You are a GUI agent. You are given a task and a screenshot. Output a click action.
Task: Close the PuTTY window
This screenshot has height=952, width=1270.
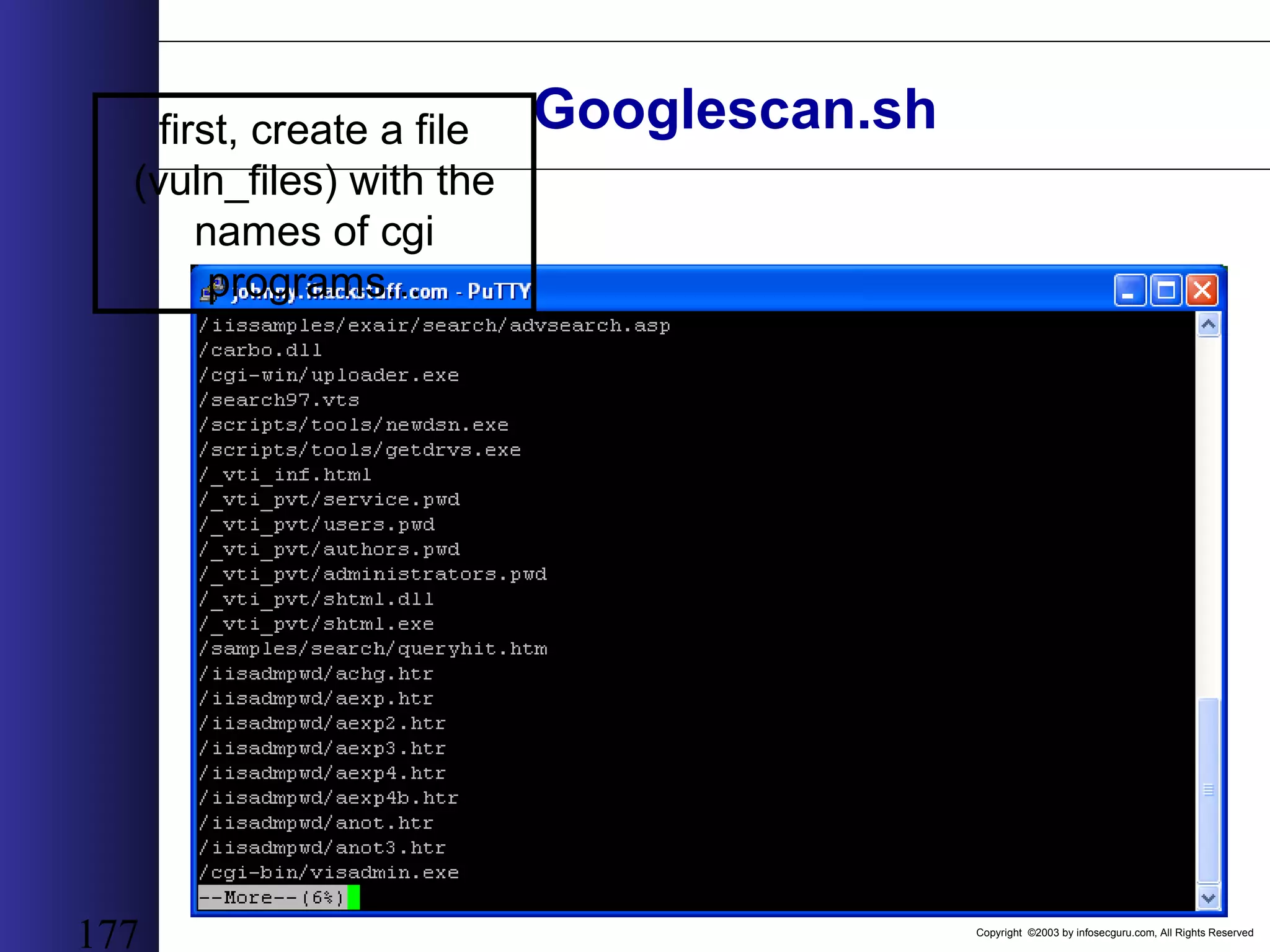[x=1202, y=290]
